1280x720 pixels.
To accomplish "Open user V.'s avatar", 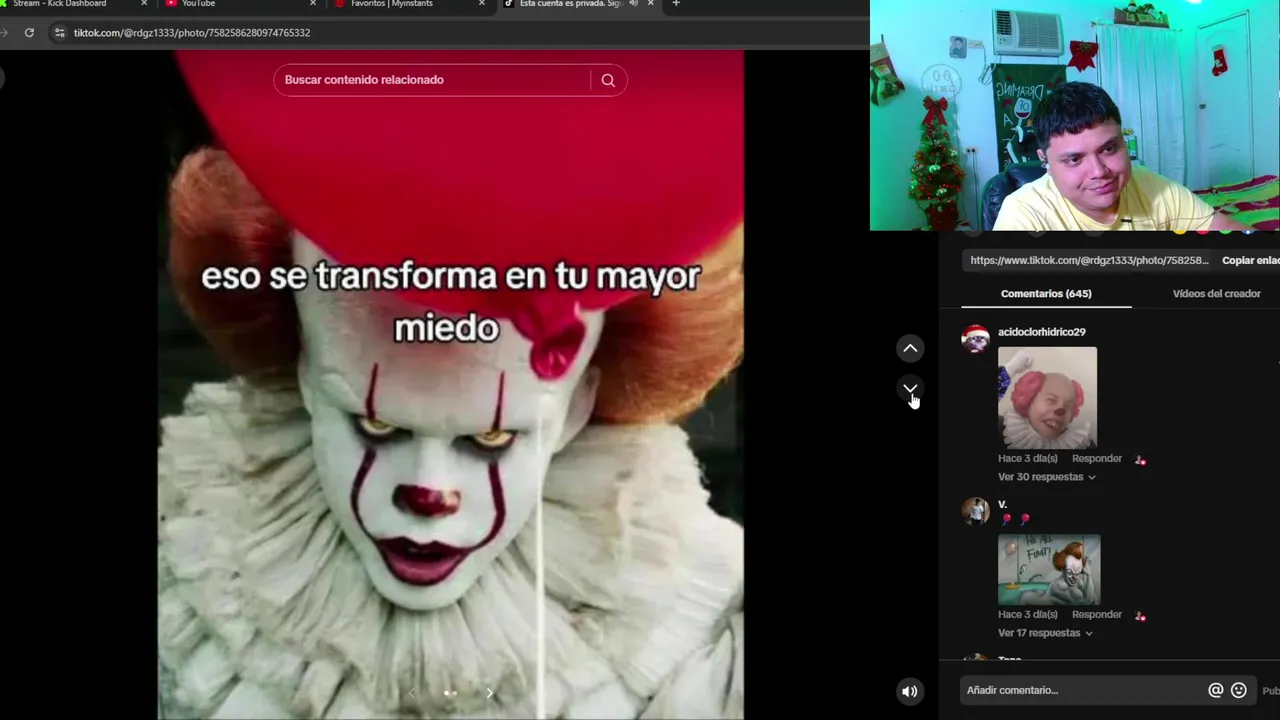I will [975, 511].
